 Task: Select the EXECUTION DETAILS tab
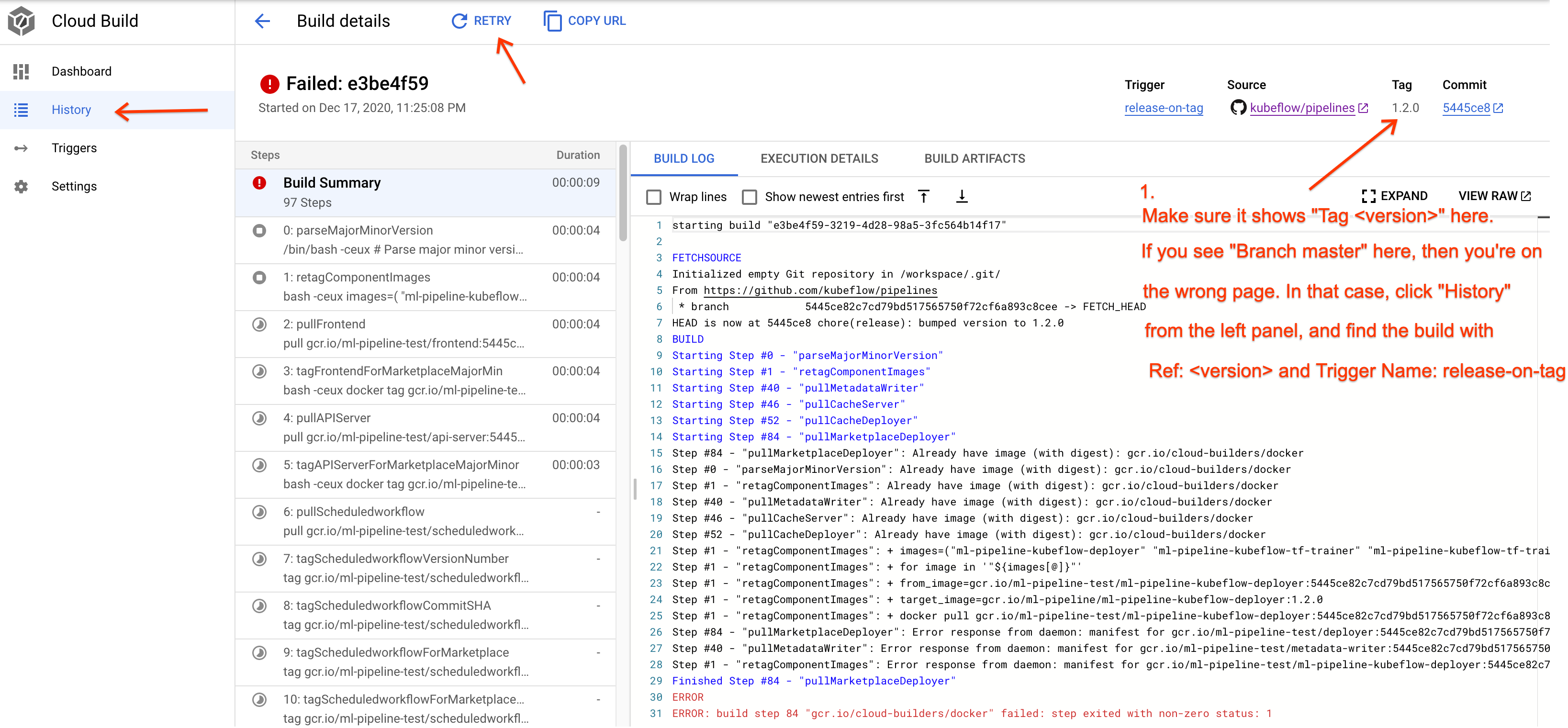819,158
